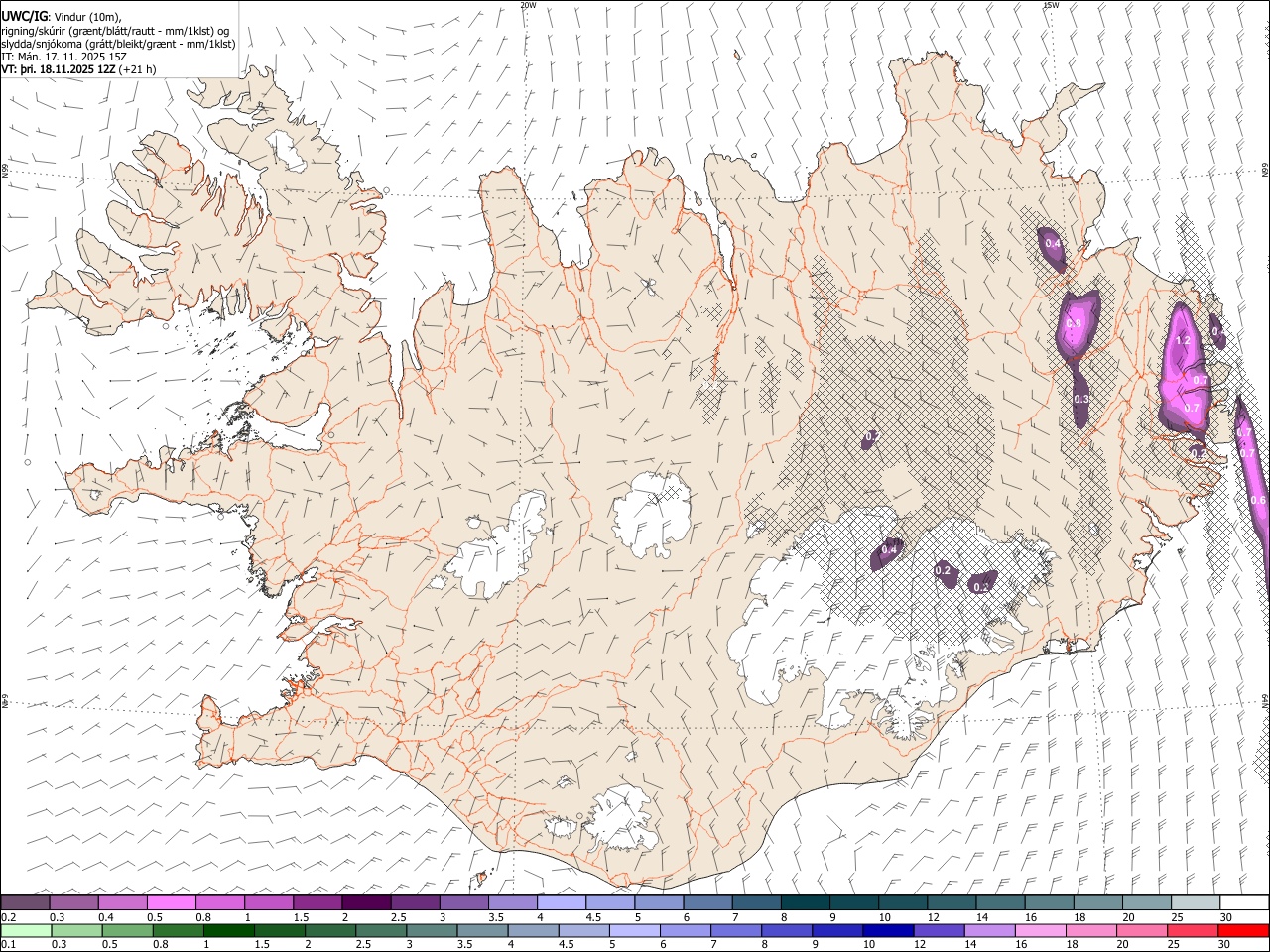Pick the bright red 30 swatch, lower legend
Screen dimensions: 1270x952
(1242, 931)
